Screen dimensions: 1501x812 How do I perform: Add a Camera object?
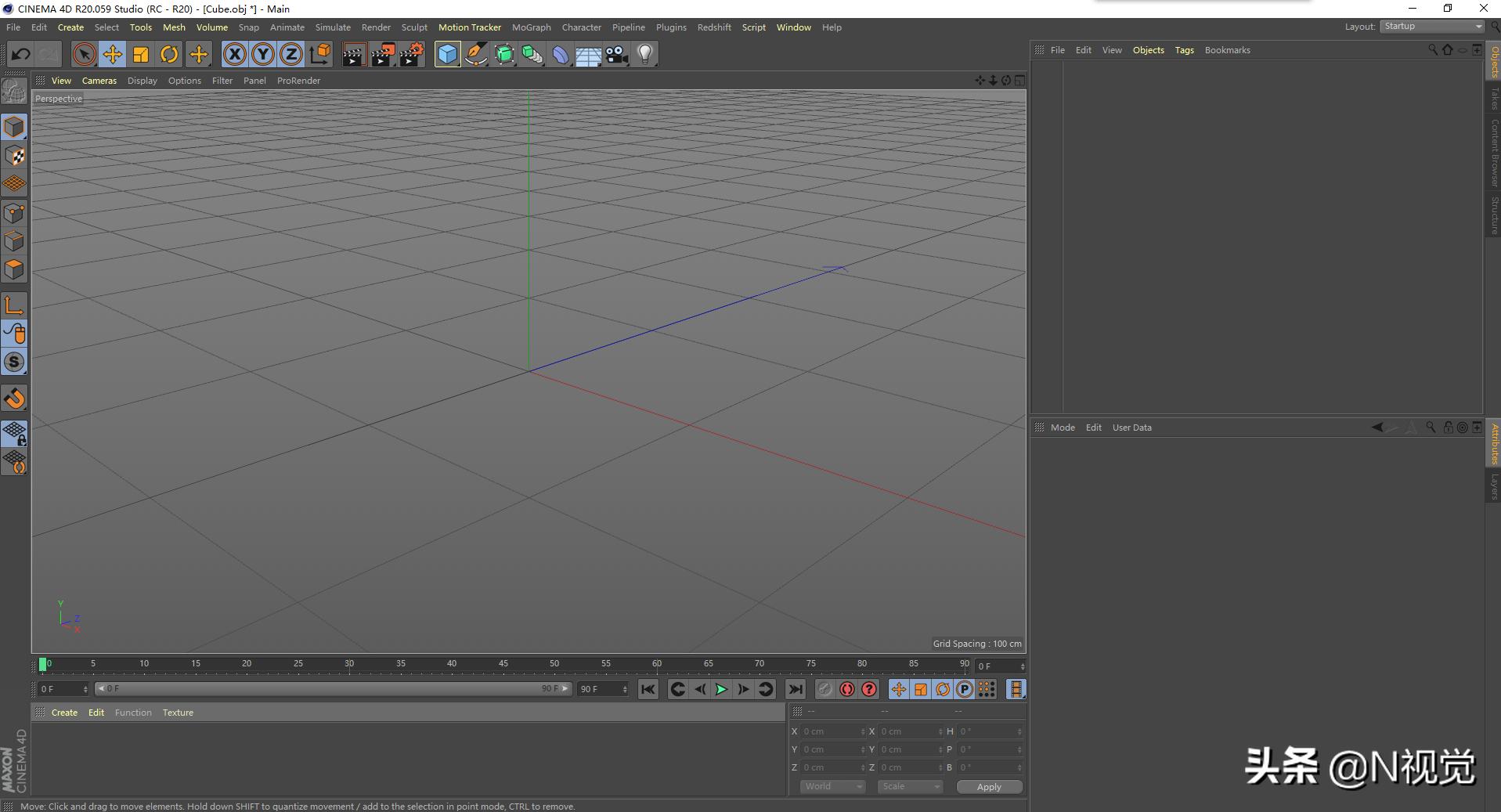coord(617,55)
